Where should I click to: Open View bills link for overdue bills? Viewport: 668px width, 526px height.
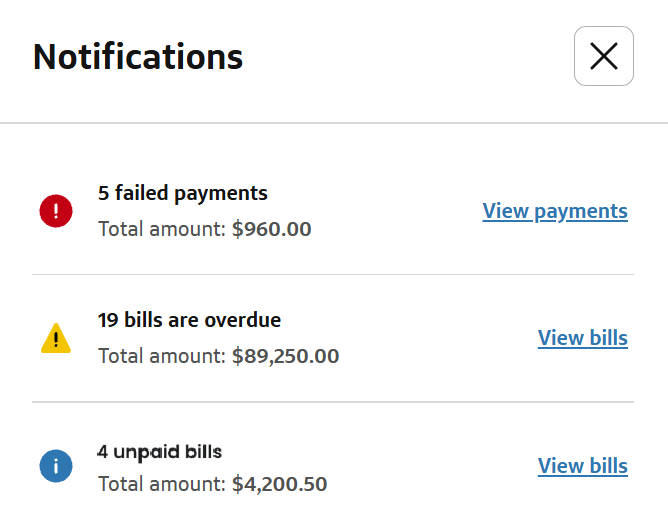coord(582,338)
